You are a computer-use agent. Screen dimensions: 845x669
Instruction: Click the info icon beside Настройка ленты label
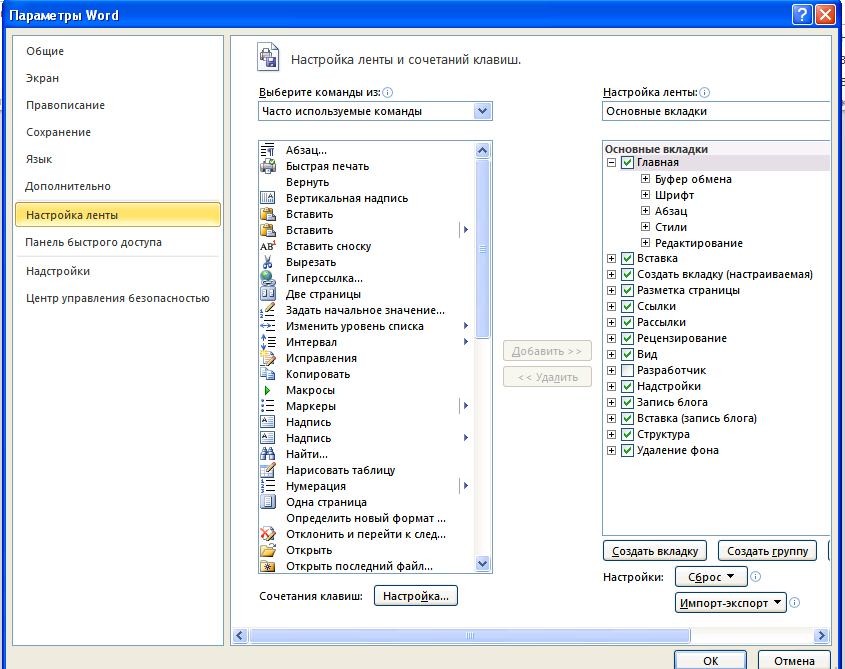pyautogui.click(x=704, y=92)
